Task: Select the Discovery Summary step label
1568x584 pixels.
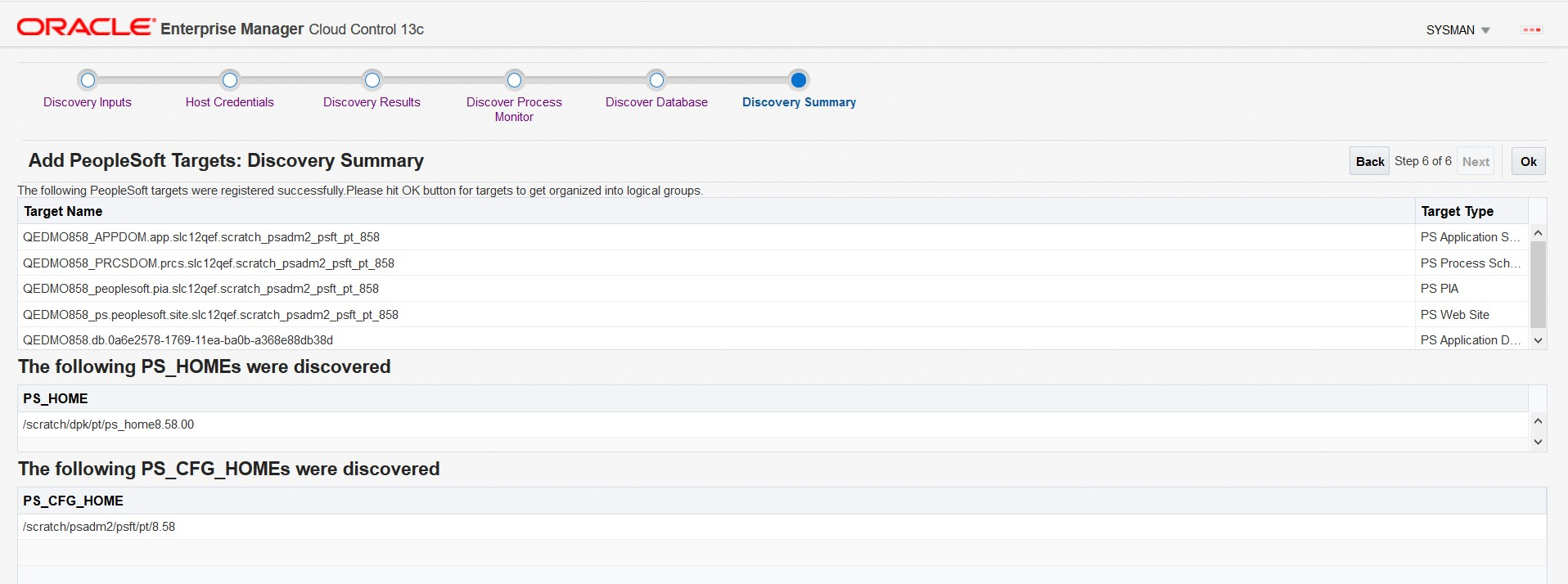Action: click(799, 102)
